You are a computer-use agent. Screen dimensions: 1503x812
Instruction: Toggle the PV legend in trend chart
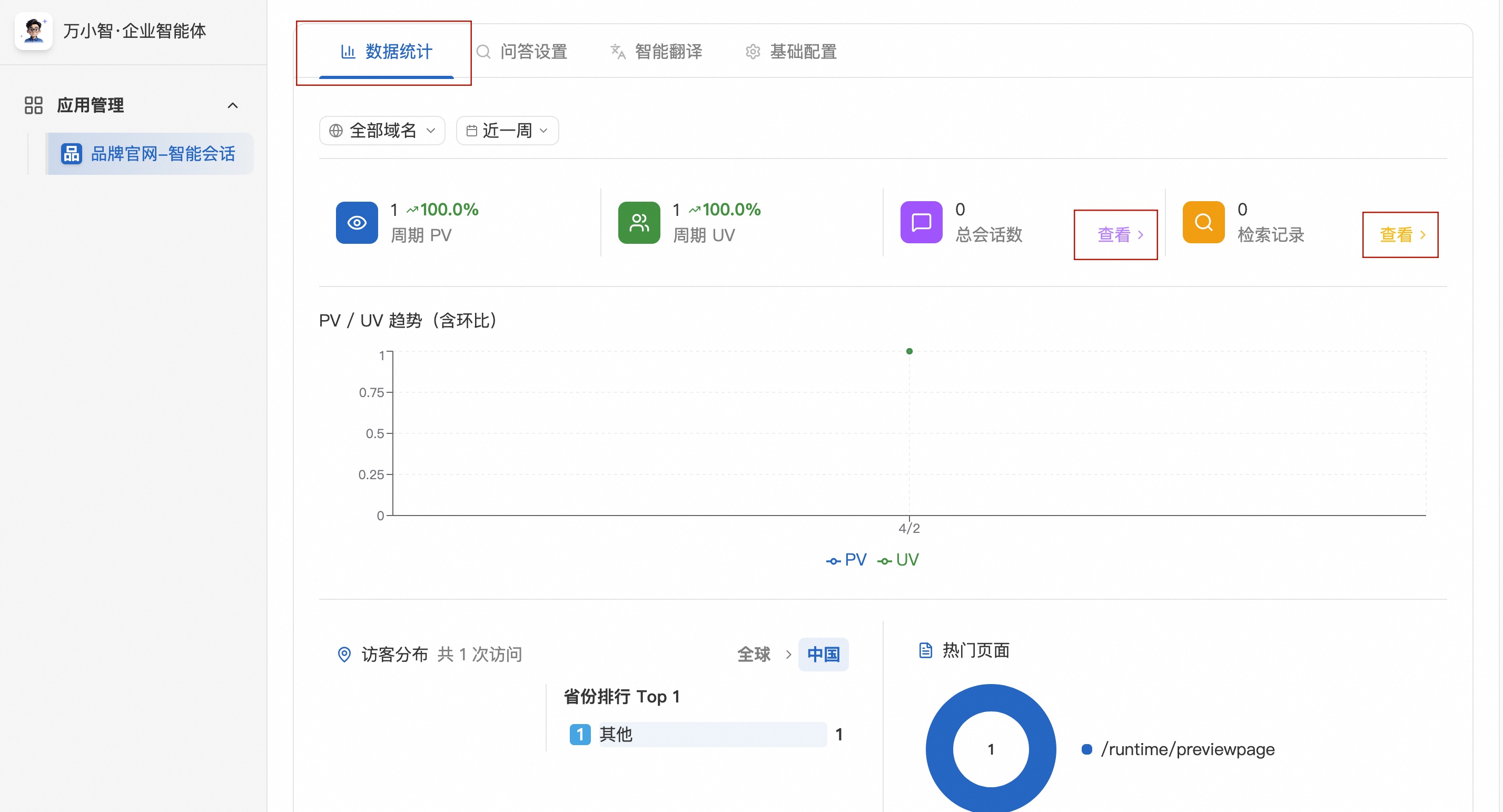(847, 560)
